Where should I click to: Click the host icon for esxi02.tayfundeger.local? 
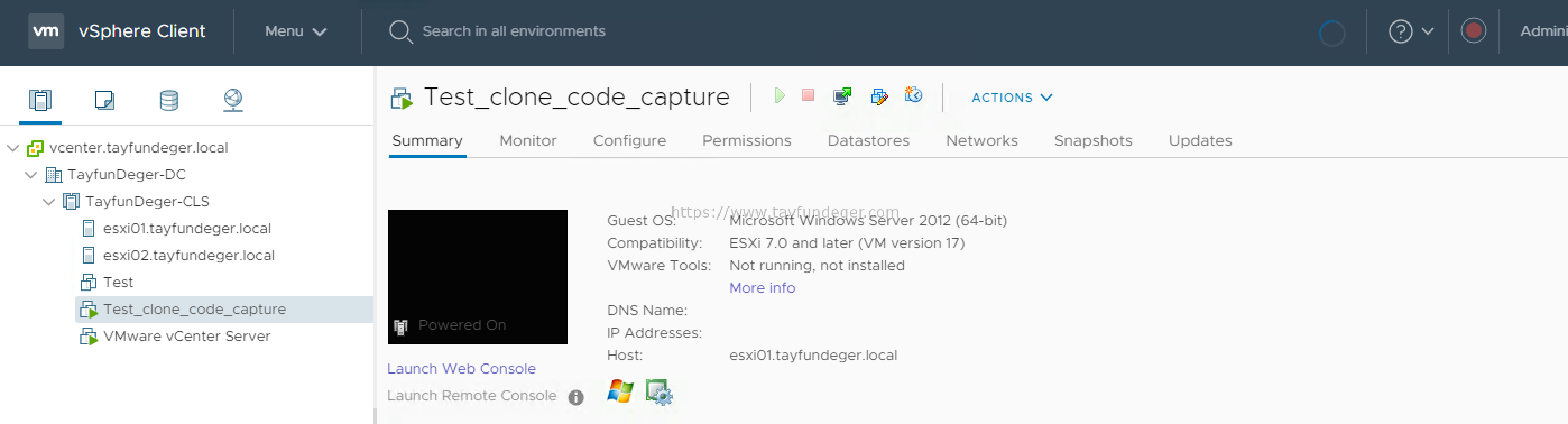[88, 255]
